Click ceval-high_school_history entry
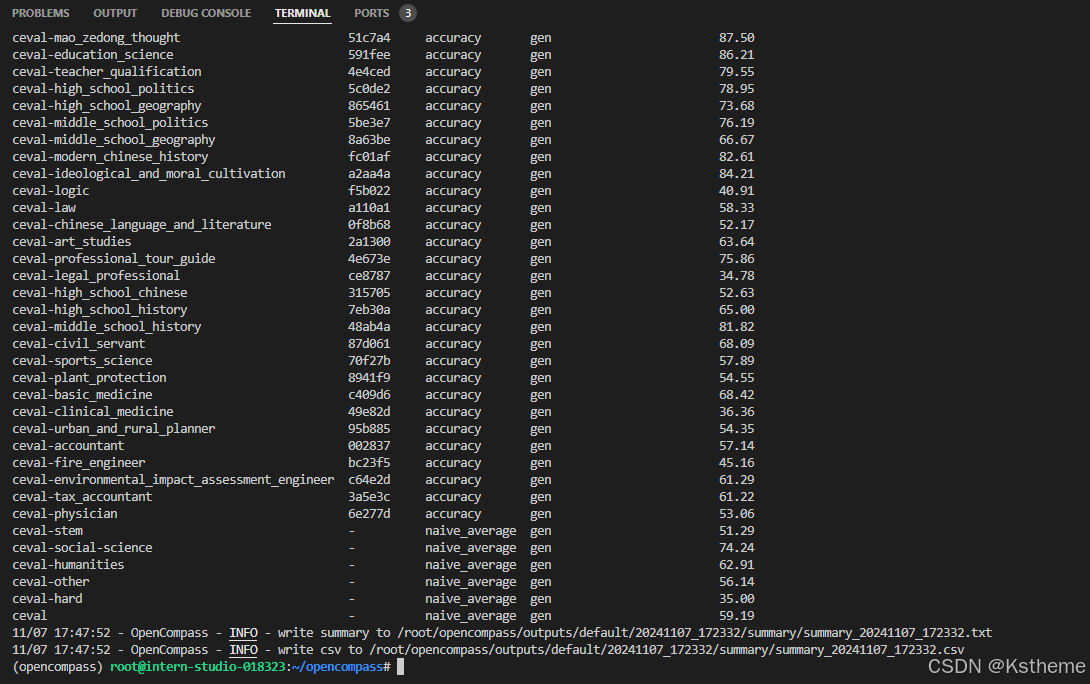 coord(99,309)
